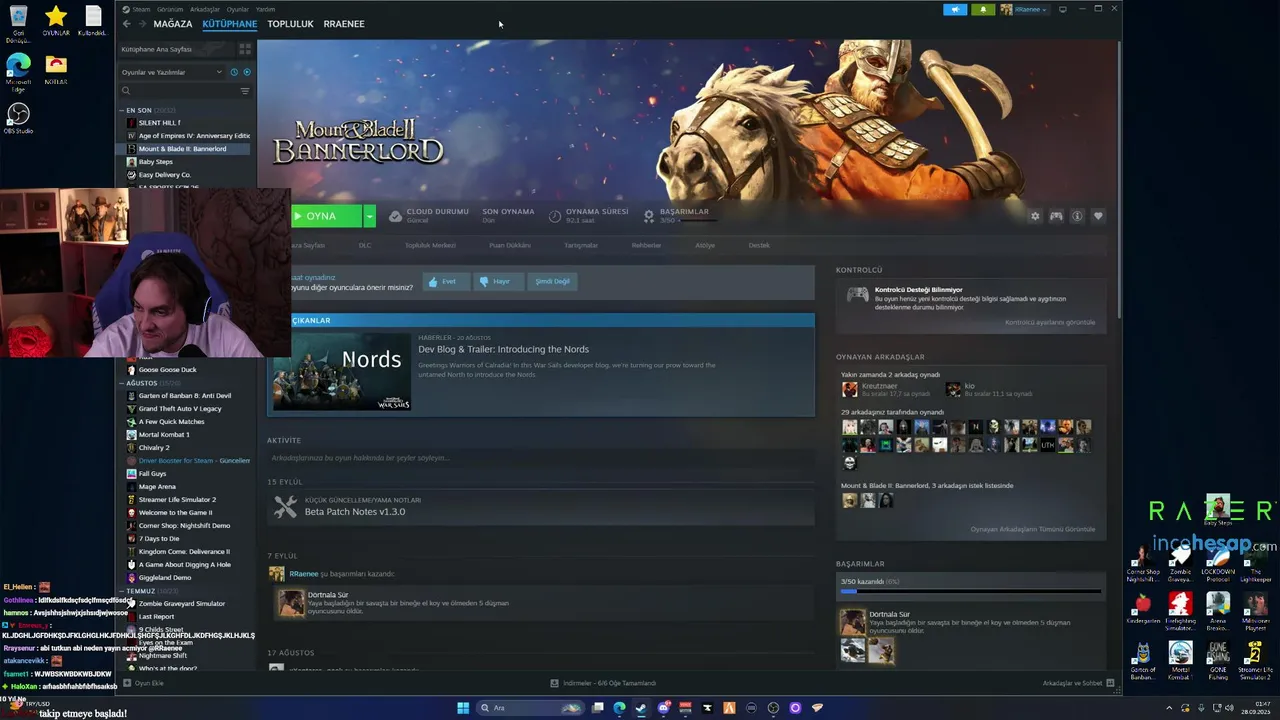Add Bannerlord to favorites heart icon
The height and width of the screenshot is (720, 1280).
pos(1098,216)
